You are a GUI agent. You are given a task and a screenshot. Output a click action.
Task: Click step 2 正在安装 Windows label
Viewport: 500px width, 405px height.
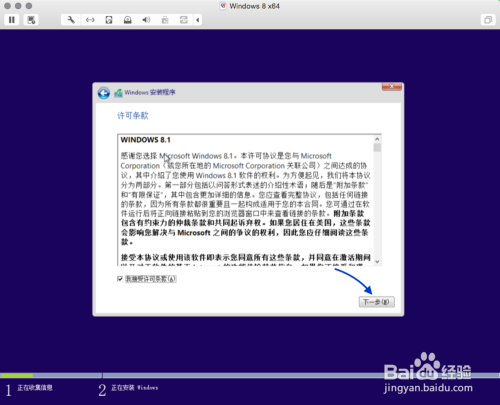[135, 388]
